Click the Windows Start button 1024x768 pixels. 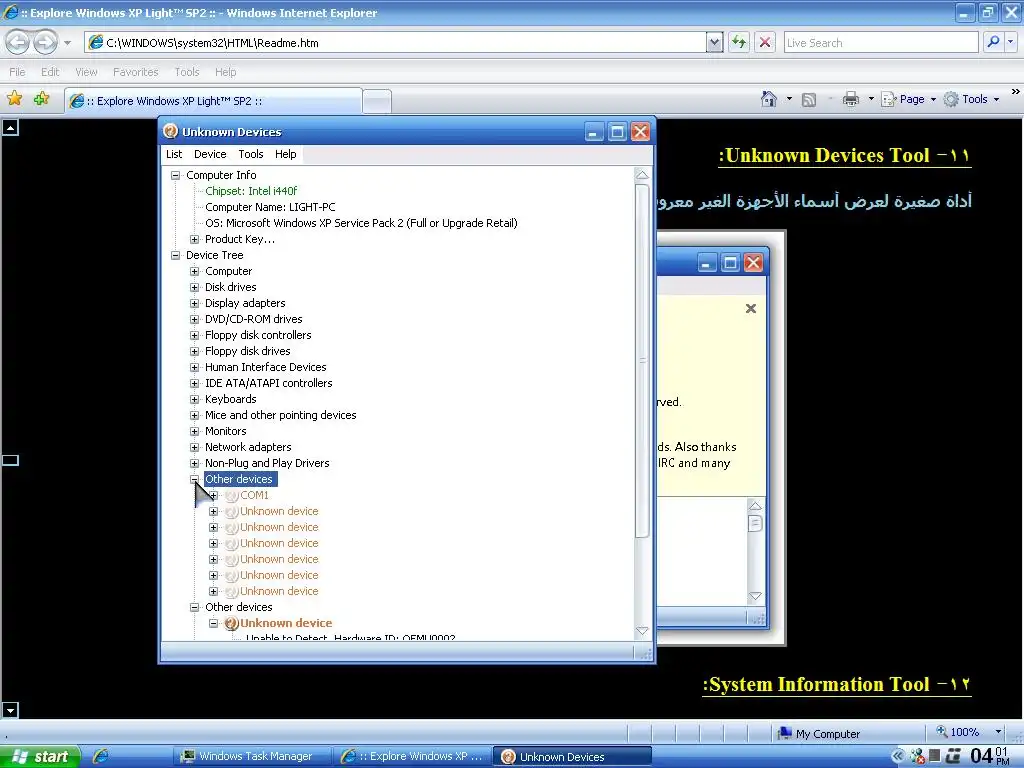[40, 756]
